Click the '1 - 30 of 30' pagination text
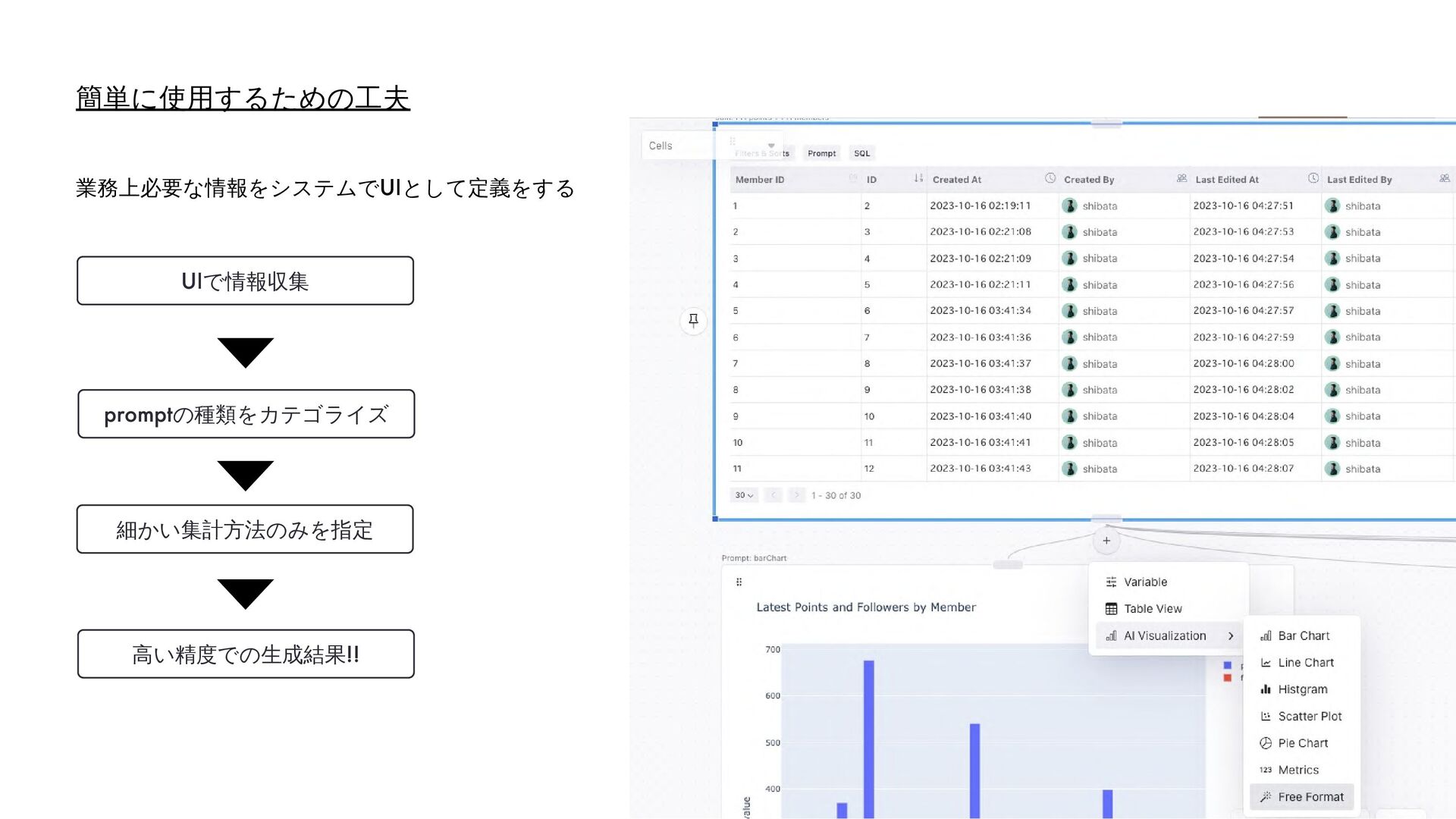 [836, 496]
